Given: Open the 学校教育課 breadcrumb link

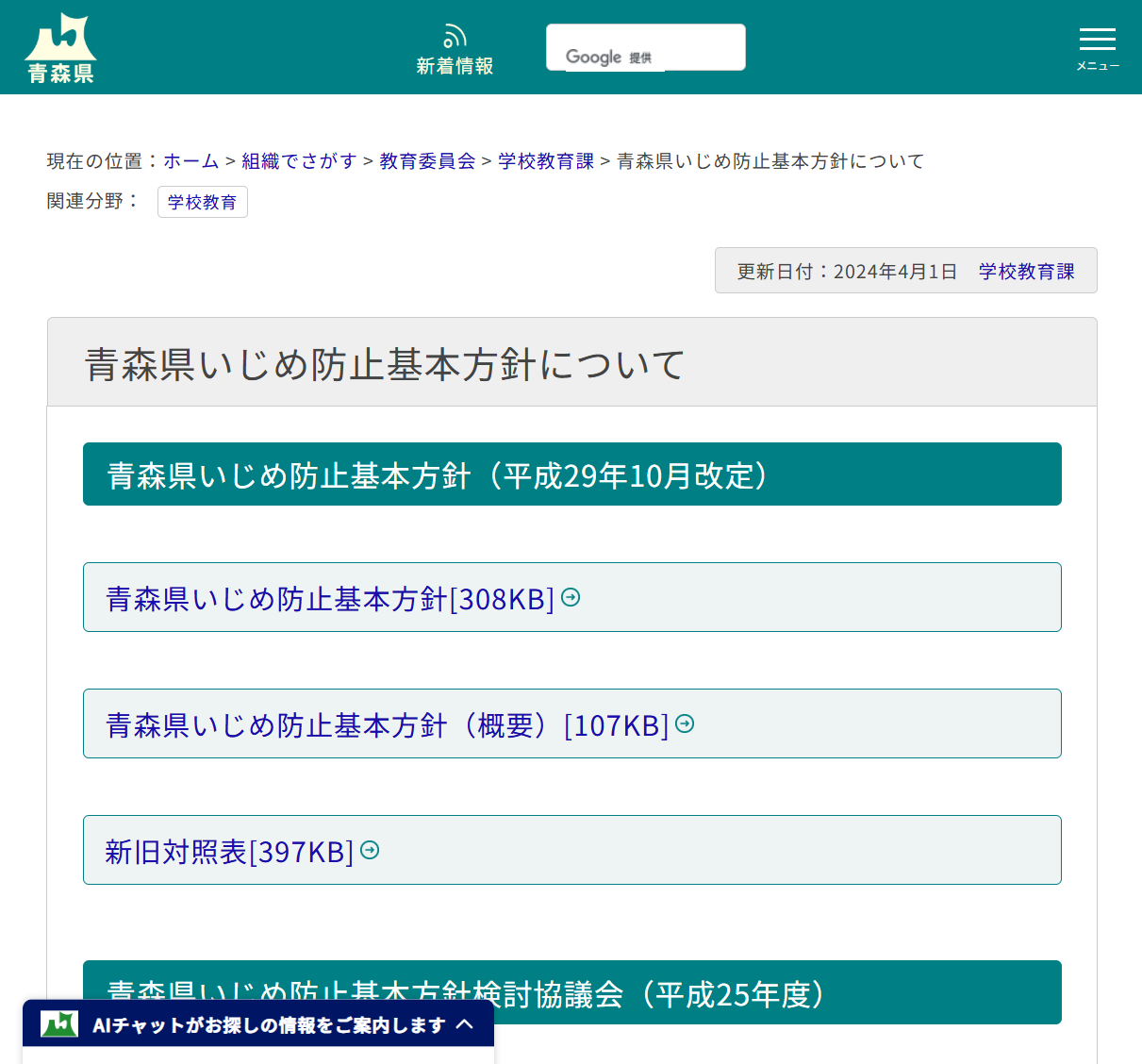Looking at the screenshot, I should 545,161.
